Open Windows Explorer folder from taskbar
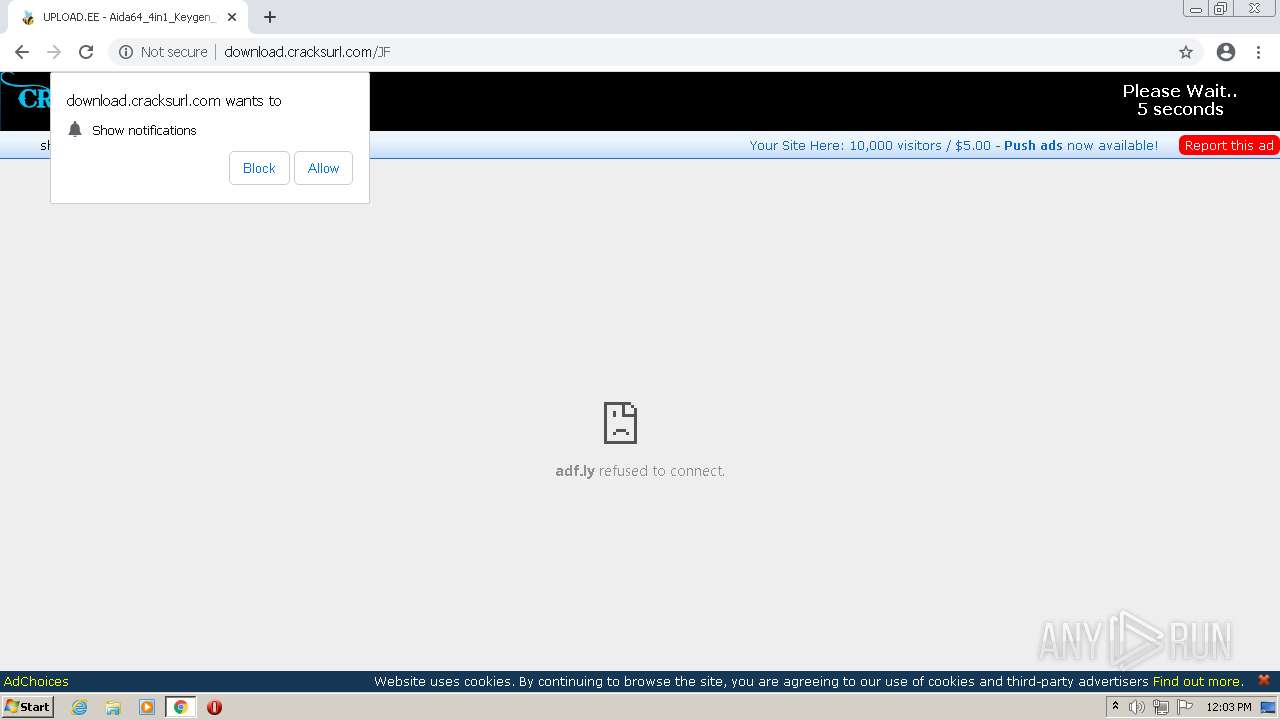 (x=113, y=707)
